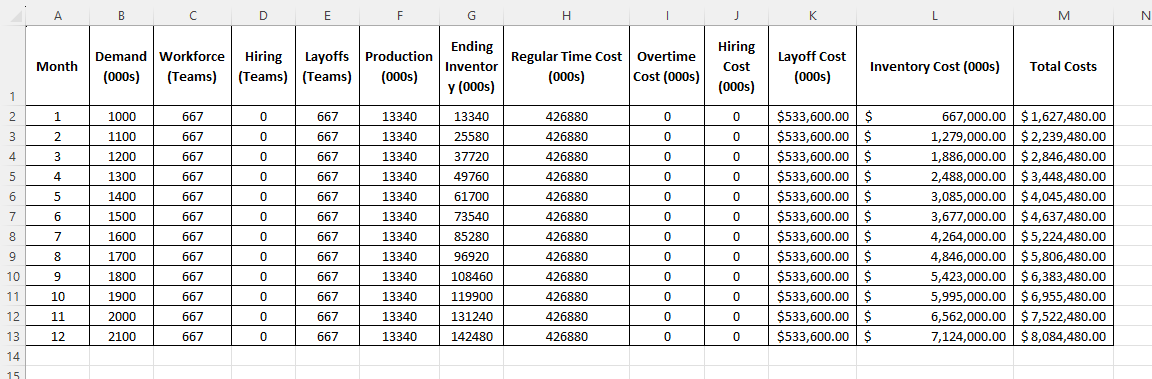This screenshot has height=379, width=1152.
Task: Click the Regular Time Cost header cell
Action: (x=566, y=66)
